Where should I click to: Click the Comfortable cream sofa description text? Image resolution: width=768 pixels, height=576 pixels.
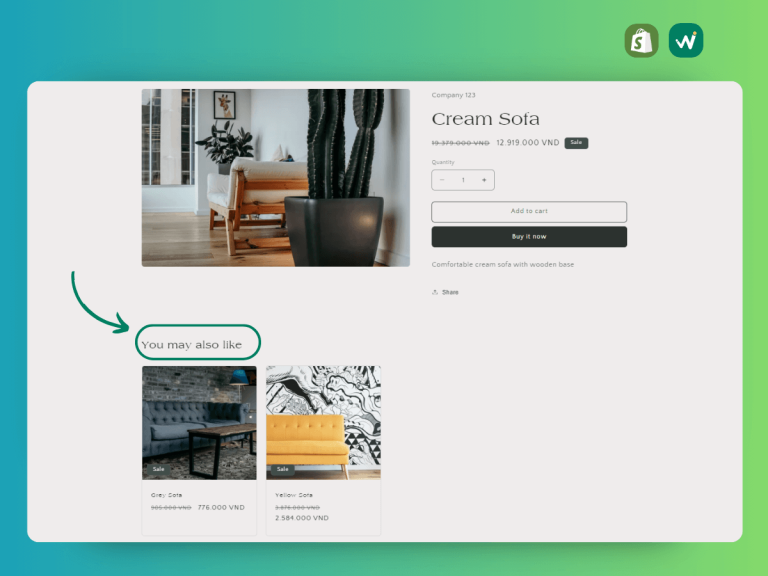click(503, 264)
